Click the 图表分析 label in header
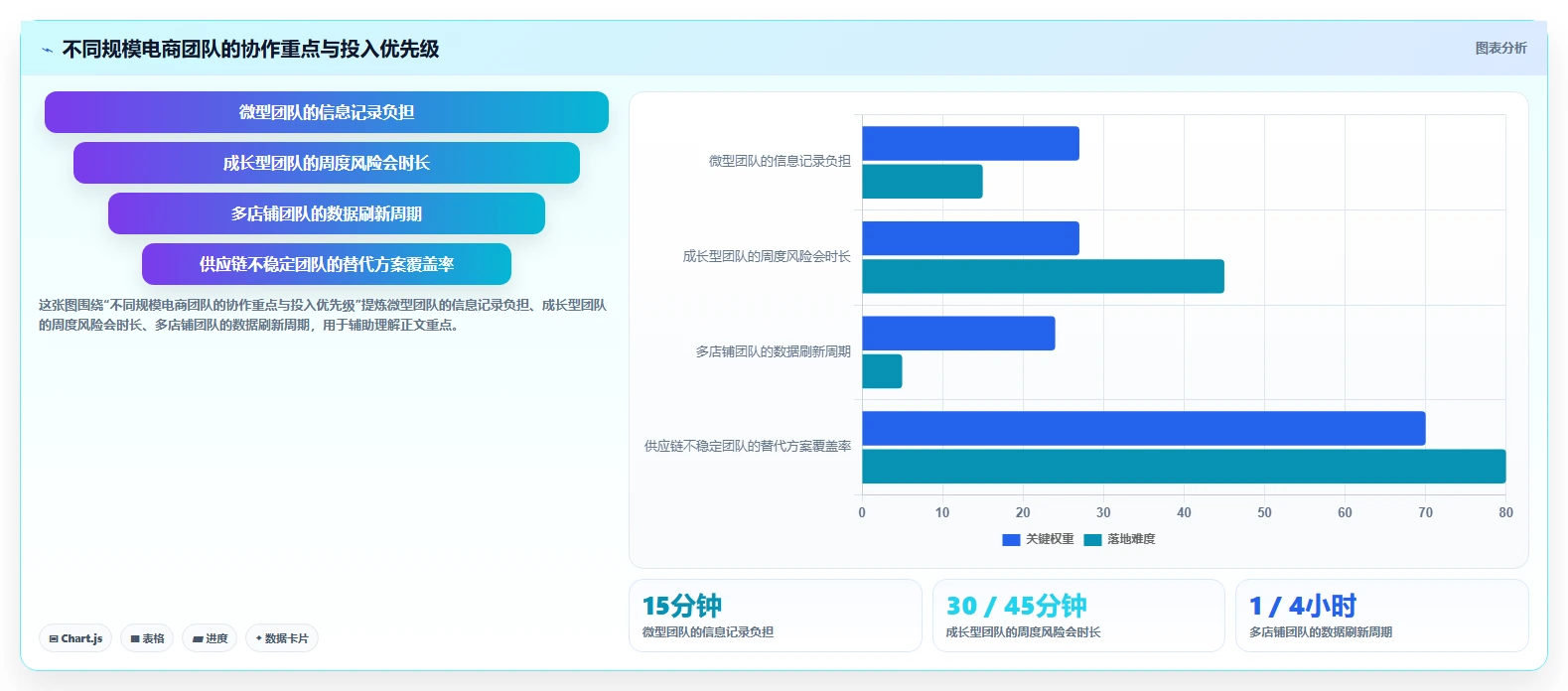Viewport: 1568px width, 691px height. [x=1500, y=48]
